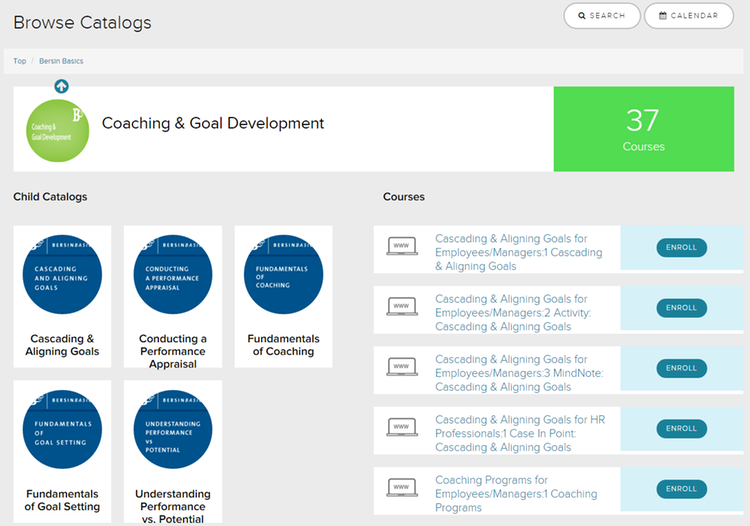750x526 pixels.
Task: Open Cascading & Aligning Goals child catalog
Action: (x=63, y=295)
